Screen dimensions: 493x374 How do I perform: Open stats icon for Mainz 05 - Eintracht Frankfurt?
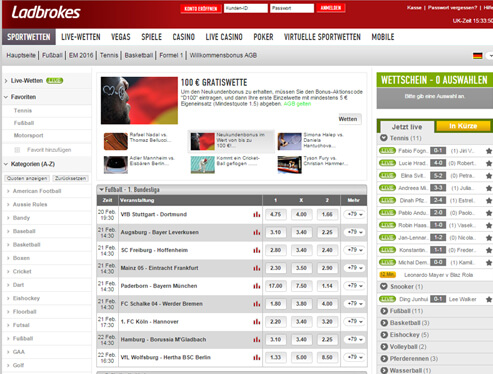click(x=256, y=268)
